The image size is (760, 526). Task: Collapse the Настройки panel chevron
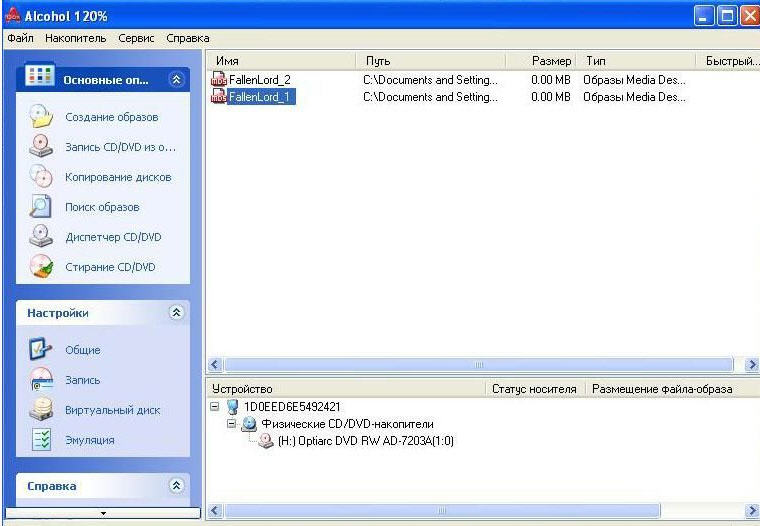tap(176, 313)
